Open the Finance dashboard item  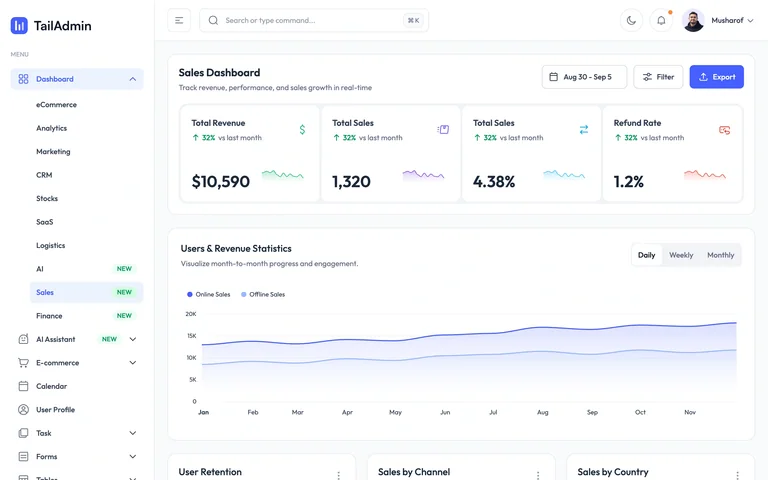pos(49,316)
